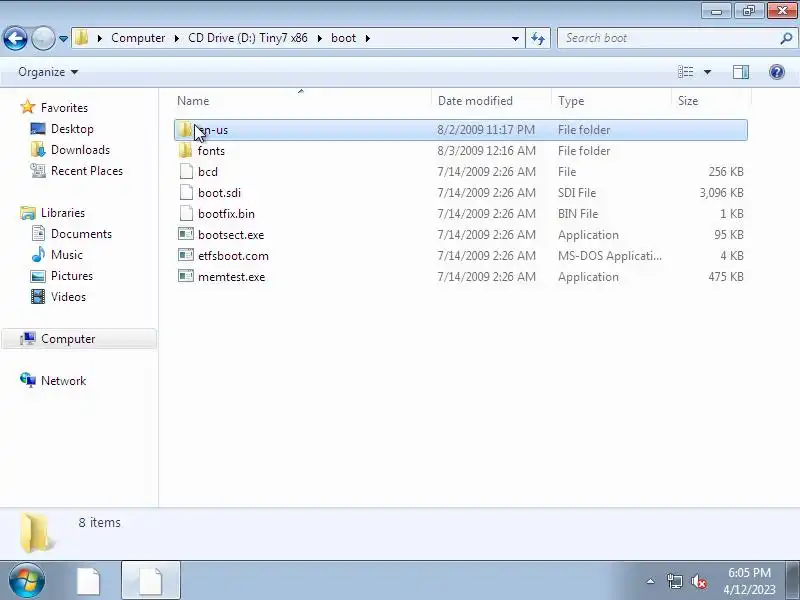800x600 pixels.
Task: Expand arrow after CD Drive breadcrumb
Action: (x=319, y=38)
